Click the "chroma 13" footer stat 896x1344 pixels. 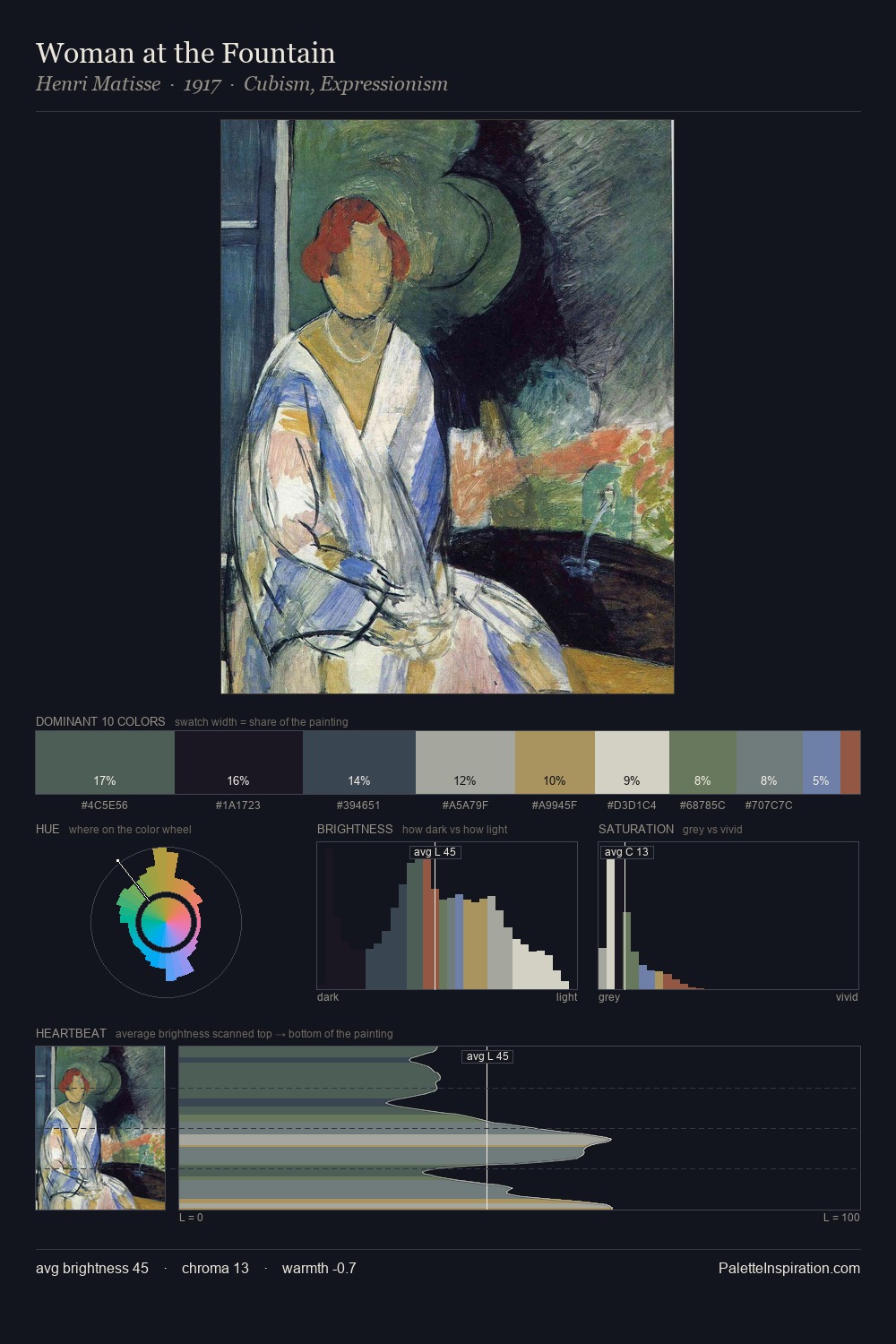215,1269
